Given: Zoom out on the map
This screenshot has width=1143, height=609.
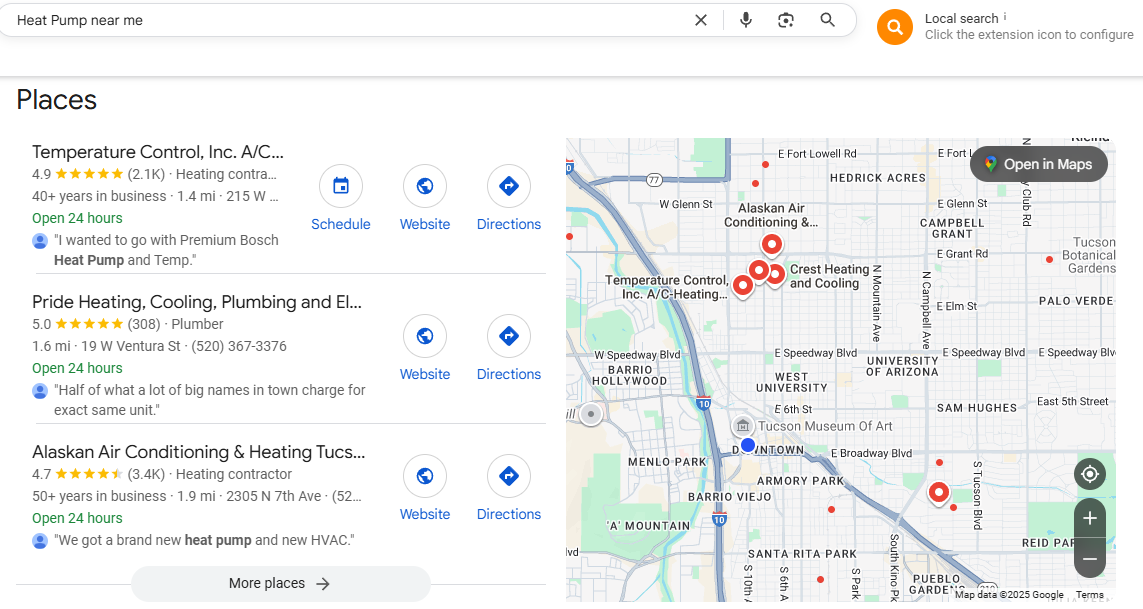Looking at the screenshot, I should click(x=1089, y=559).
